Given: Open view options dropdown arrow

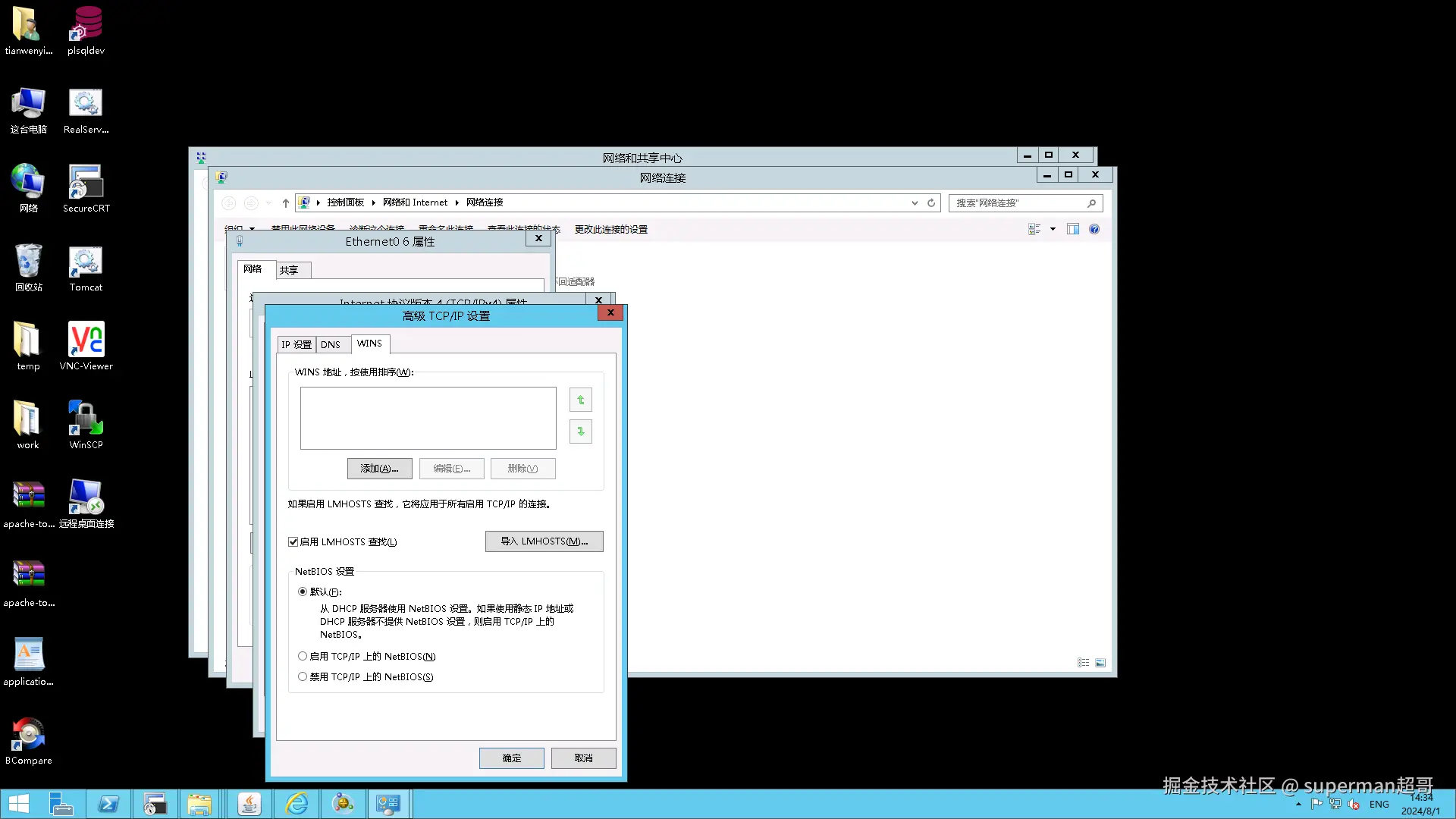Looking at the screenshot, I should point(1053,229).
